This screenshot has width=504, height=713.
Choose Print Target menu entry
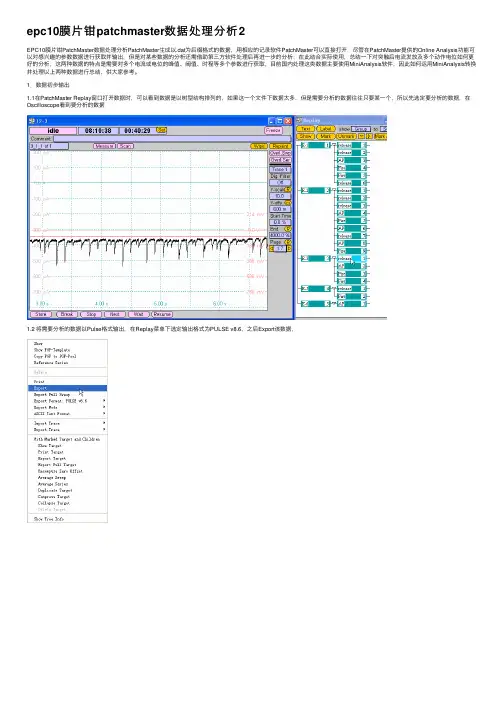[x=67, y=452]
